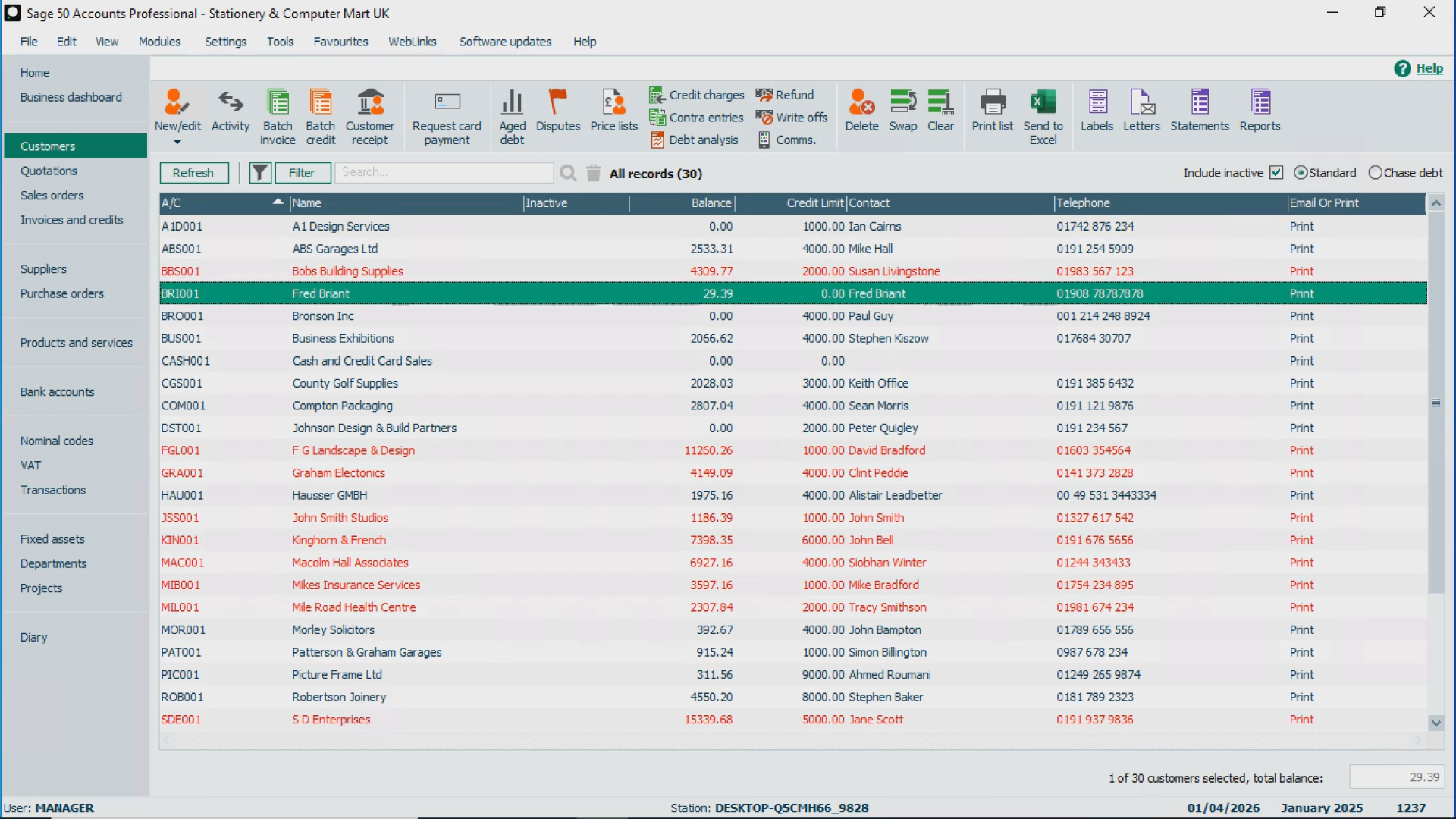Open the Reports tool
Image resolution: width=1456 pixels, height=819 pixels.
[1260, 111]
